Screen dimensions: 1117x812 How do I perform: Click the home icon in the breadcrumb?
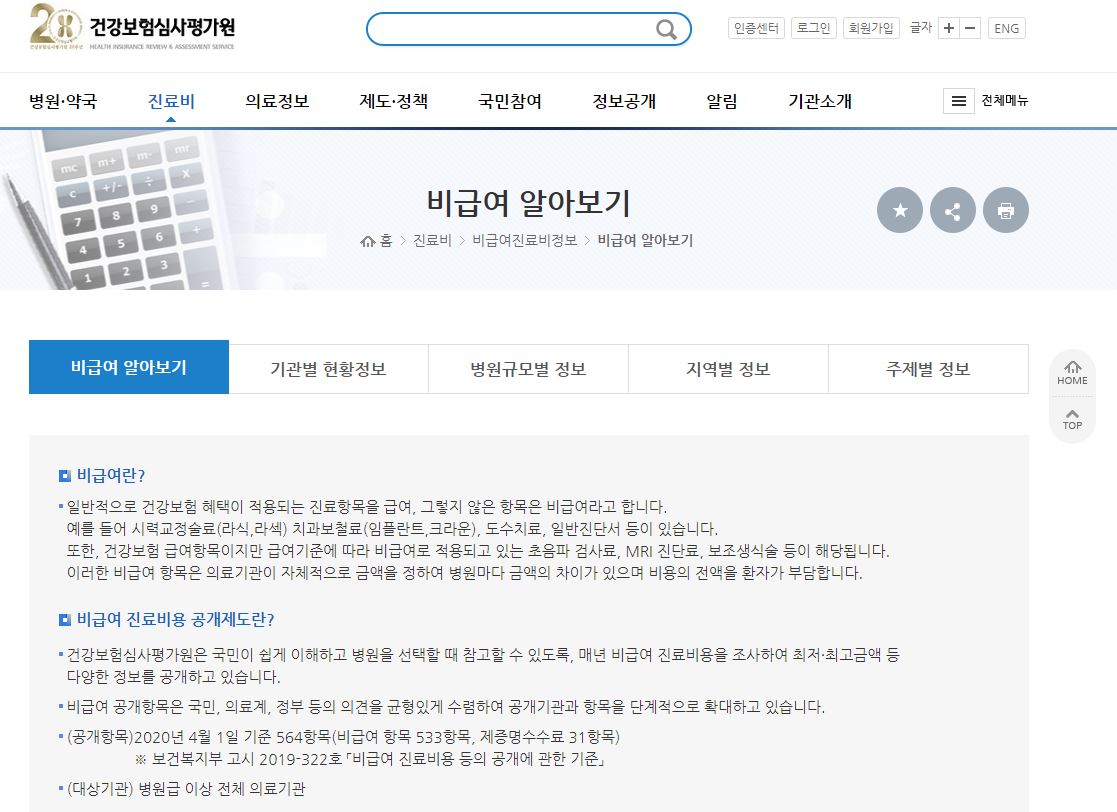(x=367, y=240)
